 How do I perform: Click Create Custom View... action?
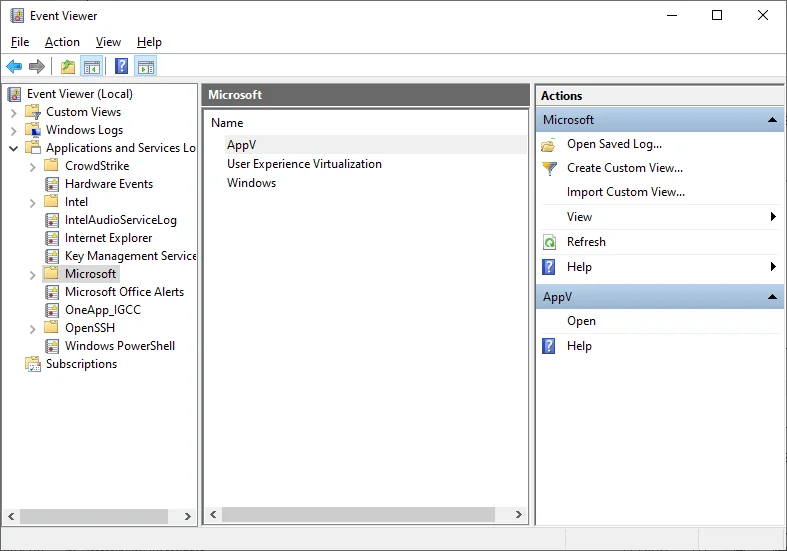click(x=625, y=168)
